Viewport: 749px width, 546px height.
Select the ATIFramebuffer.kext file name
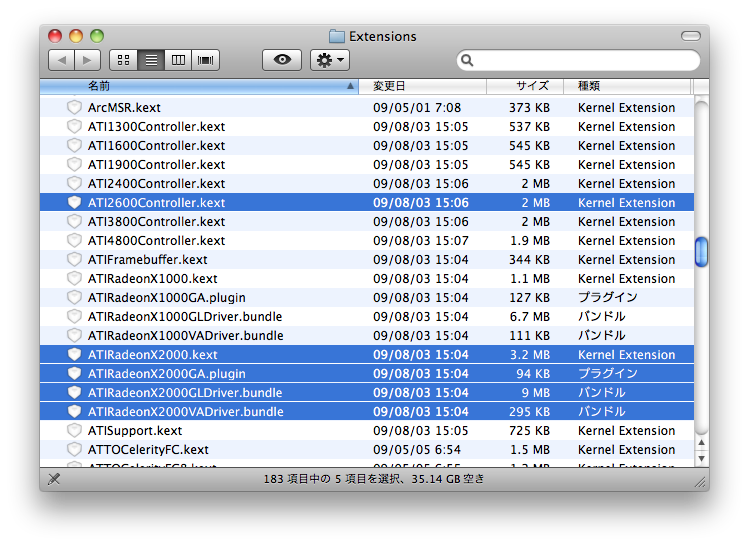tap(148, 259)
